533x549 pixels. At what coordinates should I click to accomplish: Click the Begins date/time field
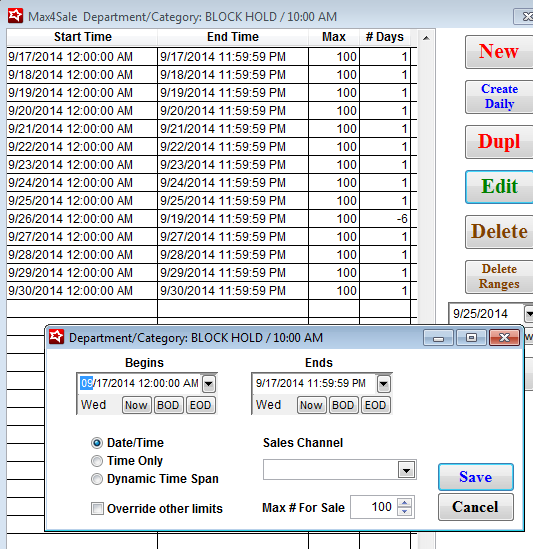click(x=139, y=383)
